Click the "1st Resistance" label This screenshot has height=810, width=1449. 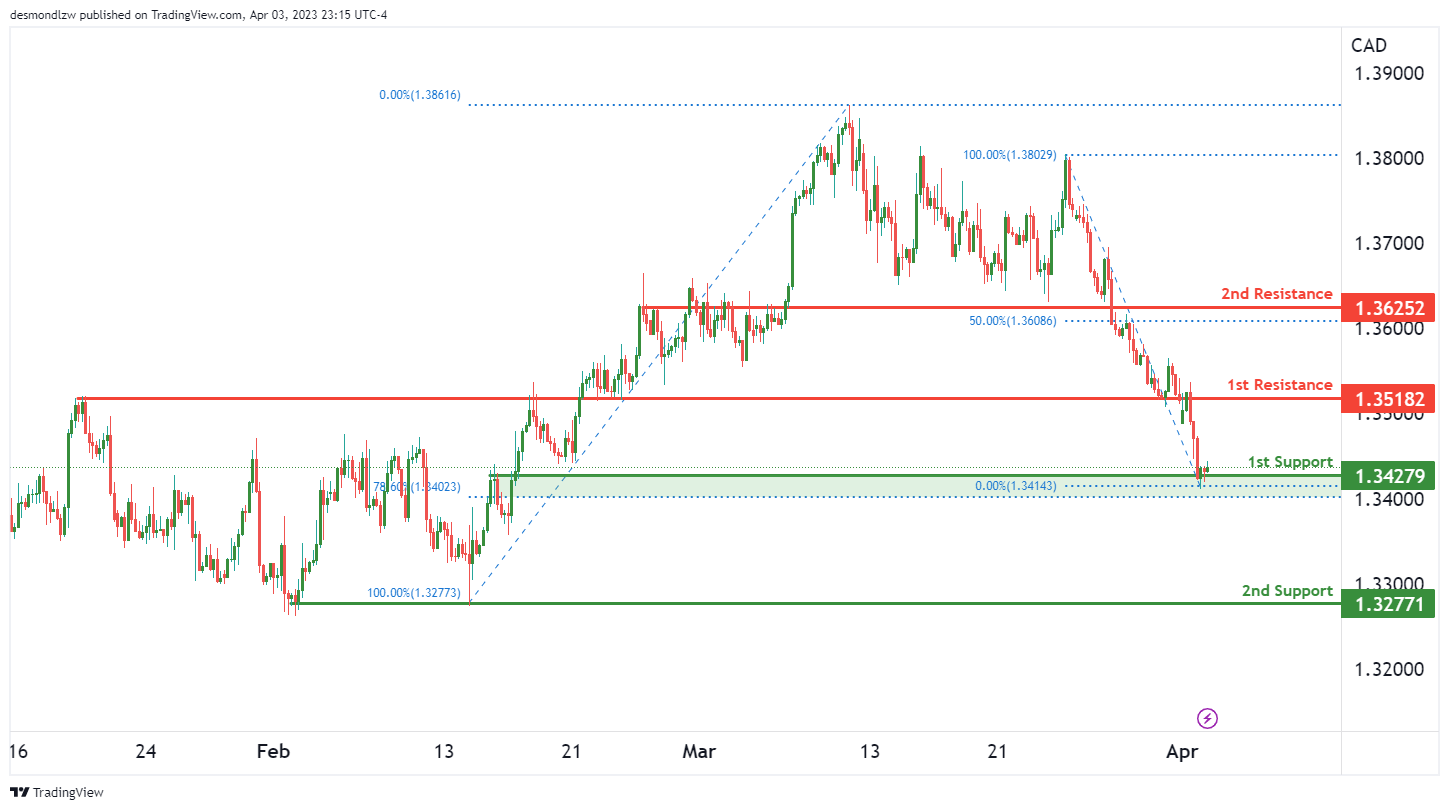click(1280, 385)
